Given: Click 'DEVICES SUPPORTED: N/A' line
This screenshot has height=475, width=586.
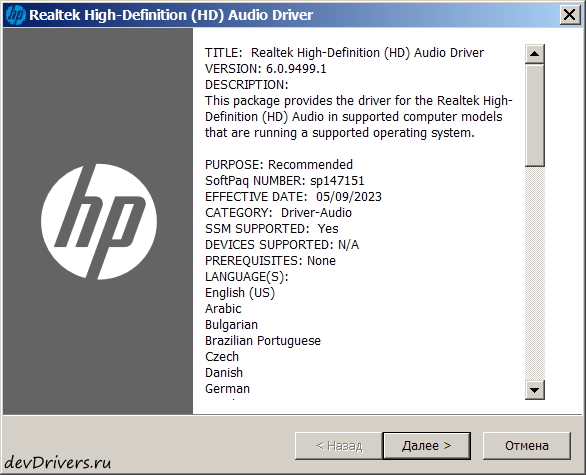Looking at the screenshot, I should [x=282, y=245].
